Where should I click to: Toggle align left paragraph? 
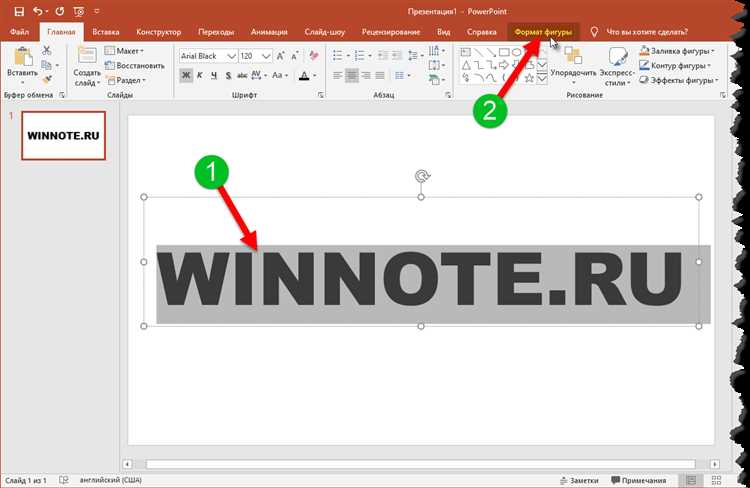click(x=337, y=76)
